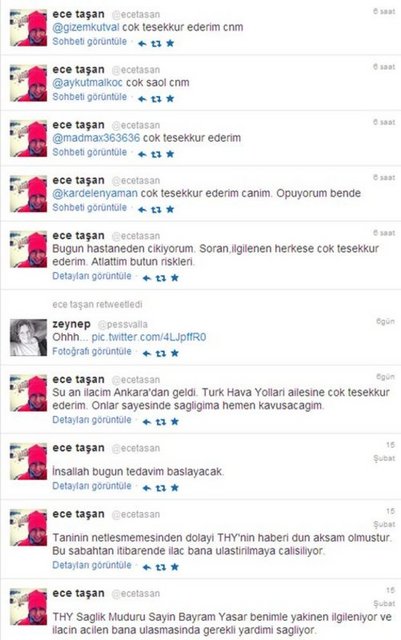
Task: Retweet the 'Bugun hastaneden cikiyorum' tweet
Action: click(x=161, y=278)
